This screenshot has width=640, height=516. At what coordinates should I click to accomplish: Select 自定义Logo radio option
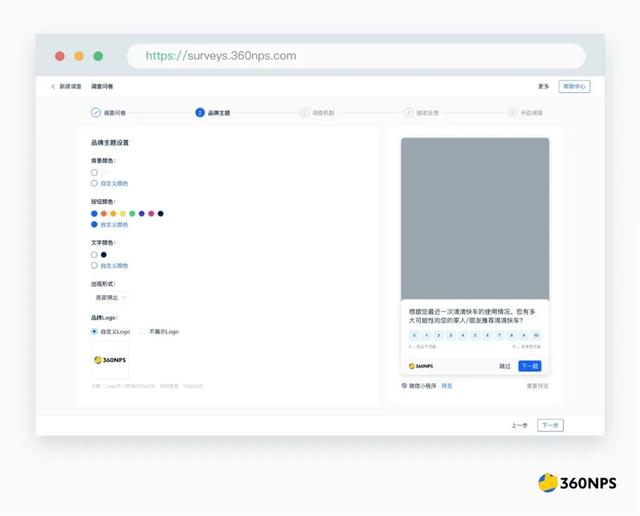(x=94, y=331)
